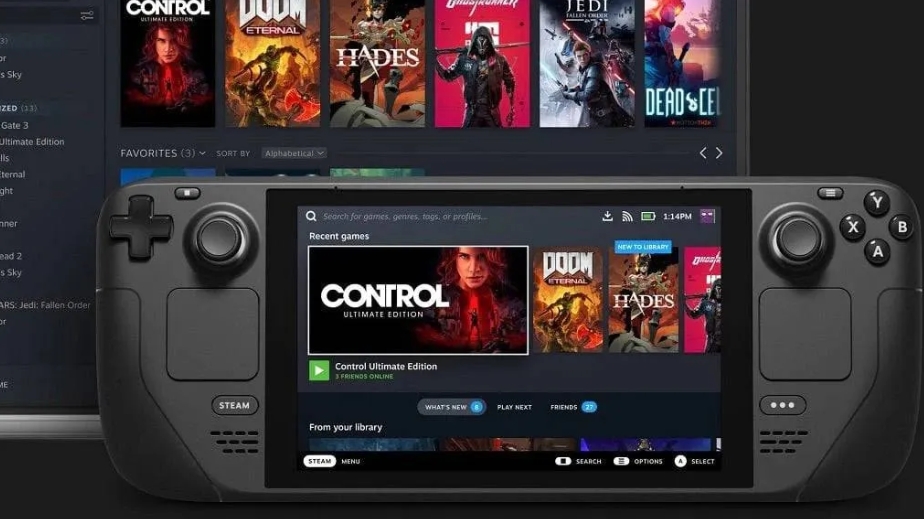Click the B face button on the Deck
The width and height of the screenshot is (924, 519).
coord(902,227)
